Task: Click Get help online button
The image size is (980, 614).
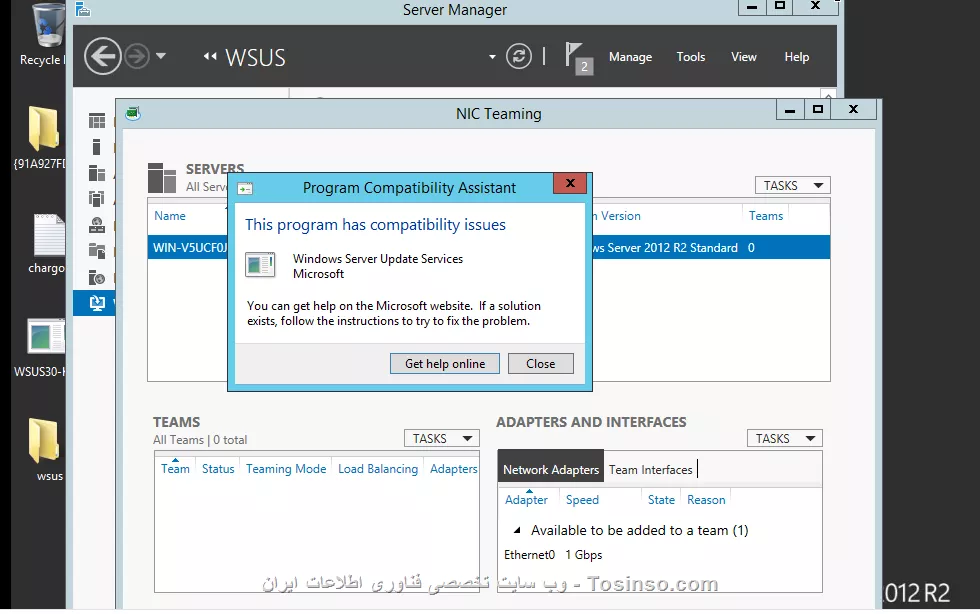Action: (x=444, y=364)
